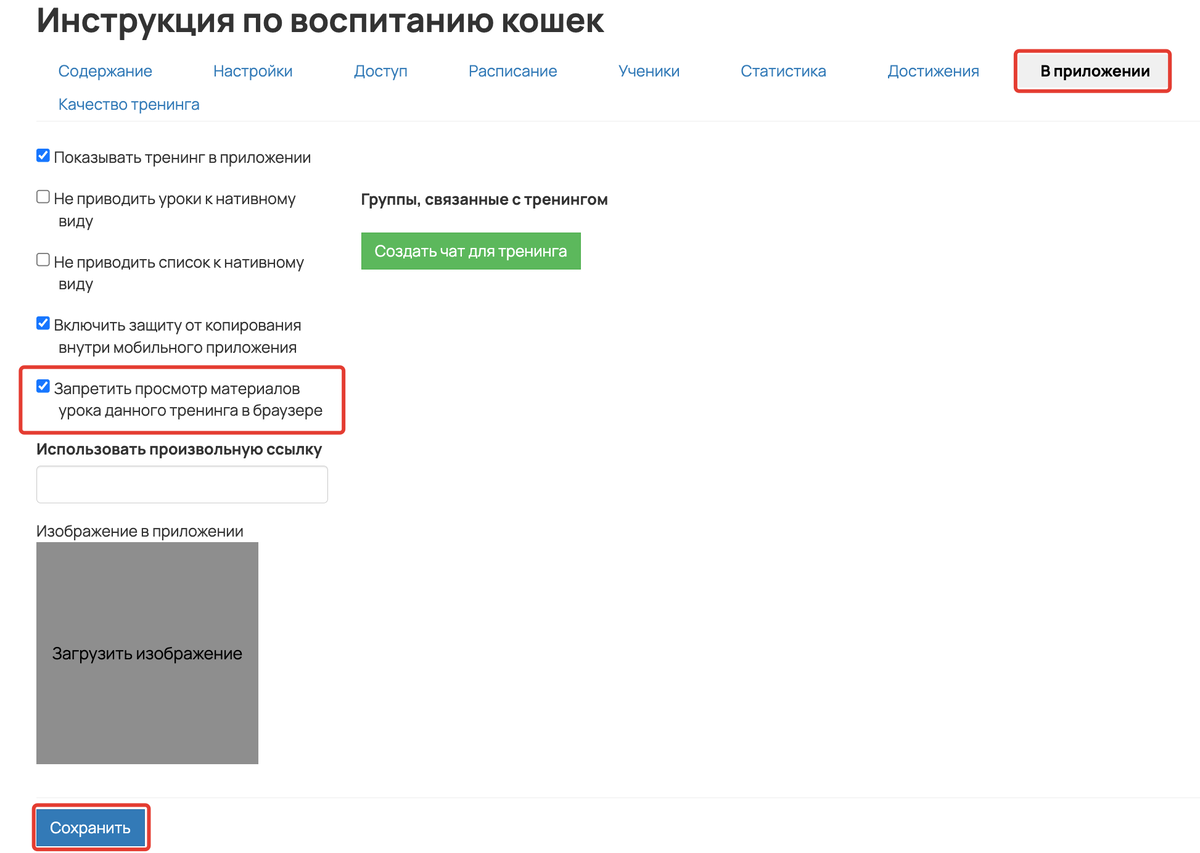Toggle Запретить просмотр материалов в браузере checkbox
Image resolution: width=1200 pixels, height=853 pixels.
(43, 386)
